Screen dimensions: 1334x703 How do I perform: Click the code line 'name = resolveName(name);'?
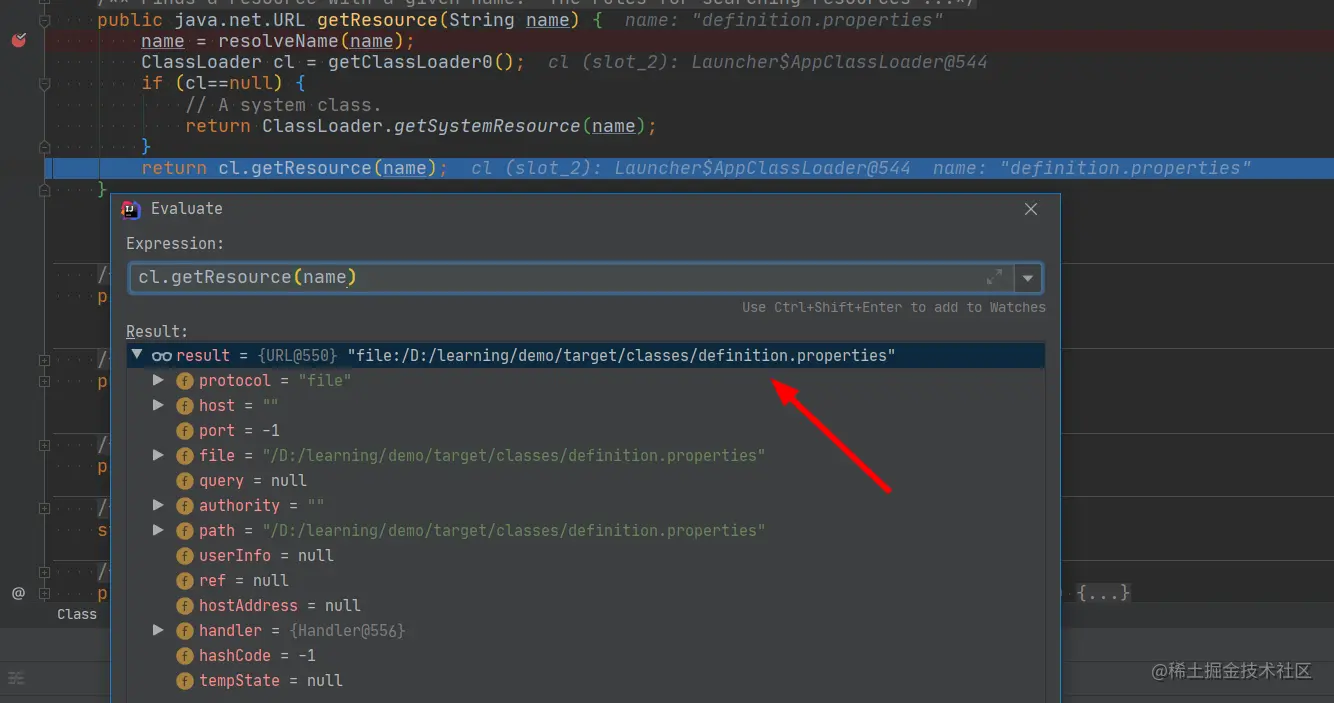(278, 41)
